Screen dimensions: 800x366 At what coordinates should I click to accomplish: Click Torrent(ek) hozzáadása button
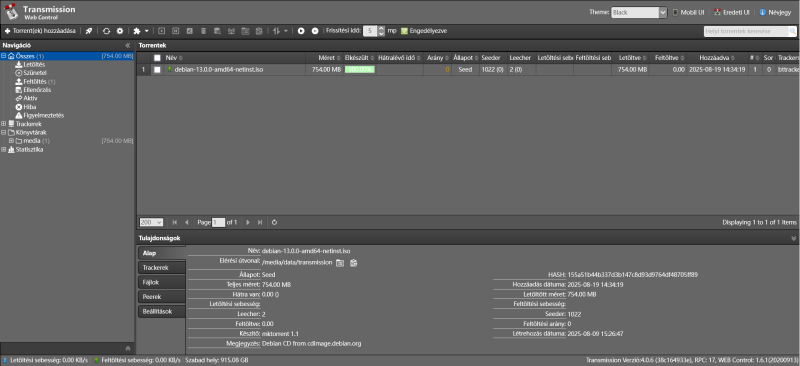point(40,31)
